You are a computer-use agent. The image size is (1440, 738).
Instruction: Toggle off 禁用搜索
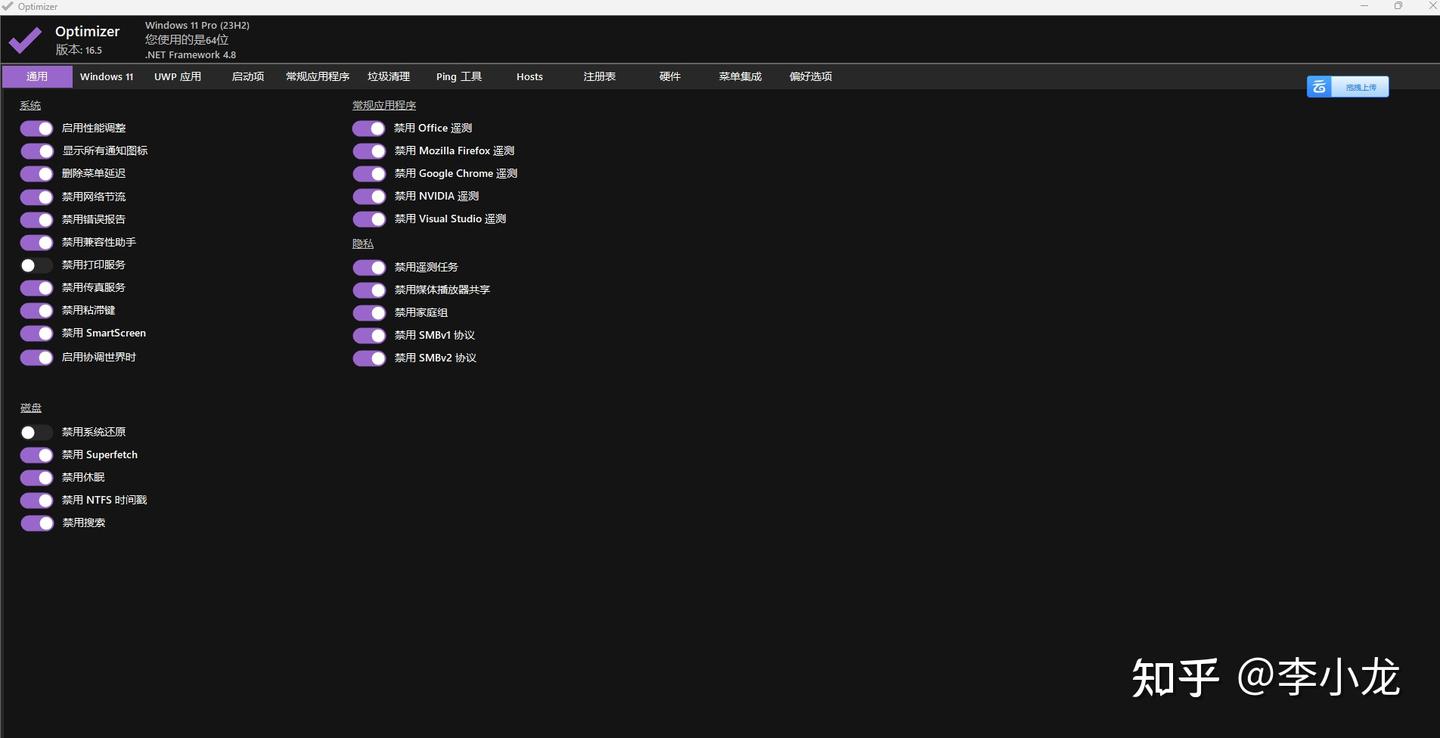click(x=36, y=523)
